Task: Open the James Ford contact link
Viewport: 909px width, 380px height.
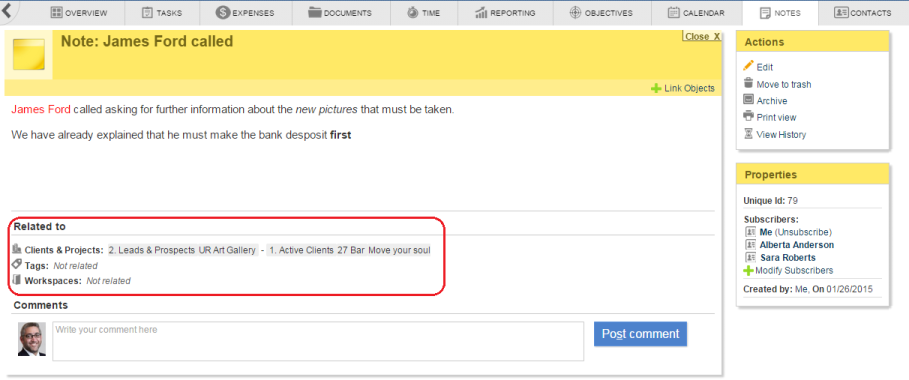Action: (41, 109)
